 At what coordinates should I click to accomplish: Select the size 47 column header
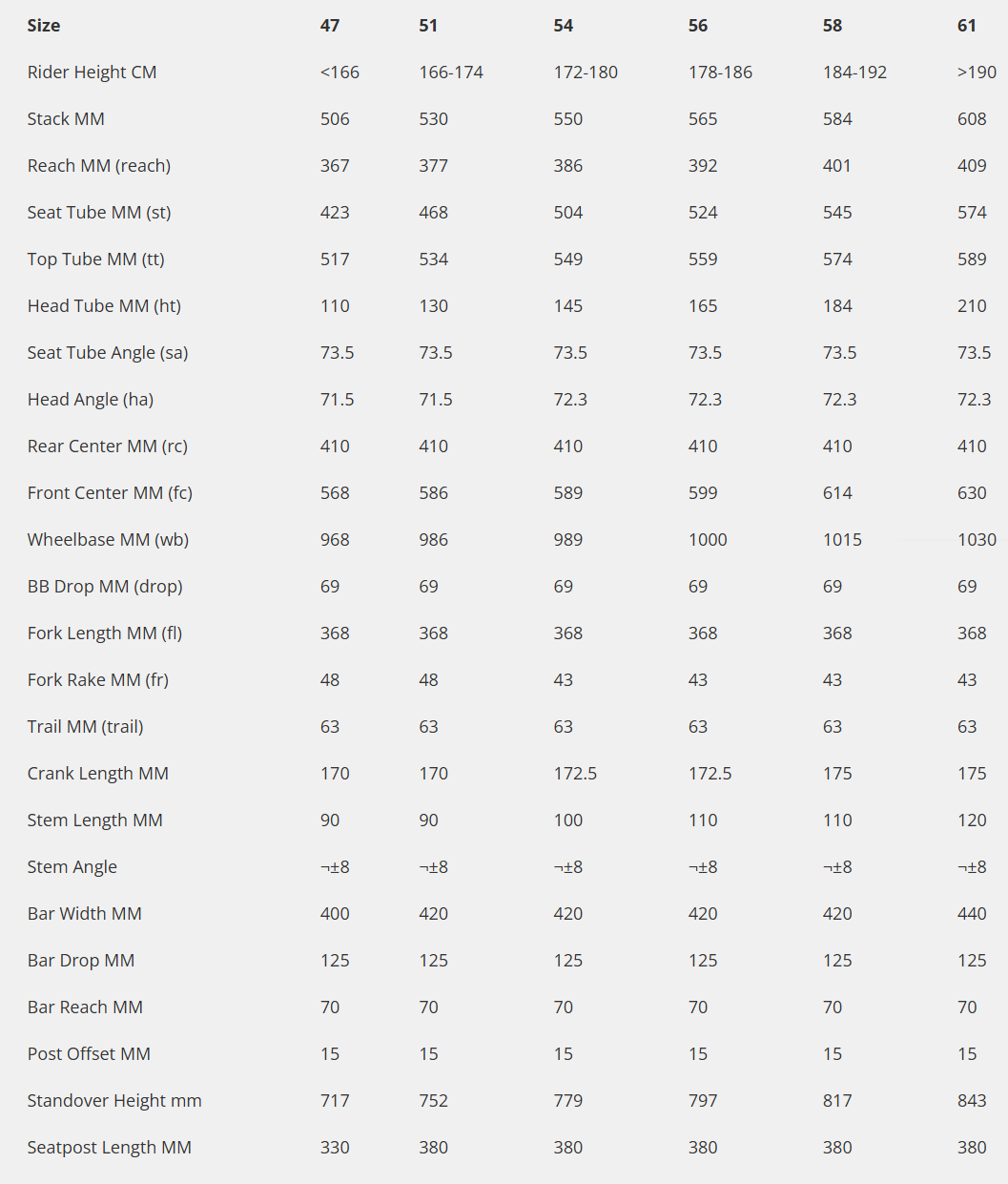(x=330, y=26)
